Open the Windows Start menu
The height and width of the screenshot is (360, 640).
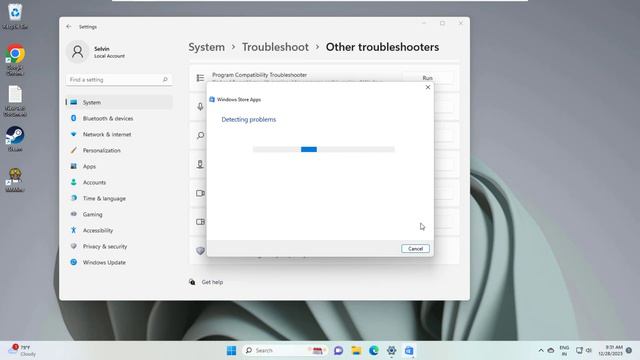click(231, 351)
